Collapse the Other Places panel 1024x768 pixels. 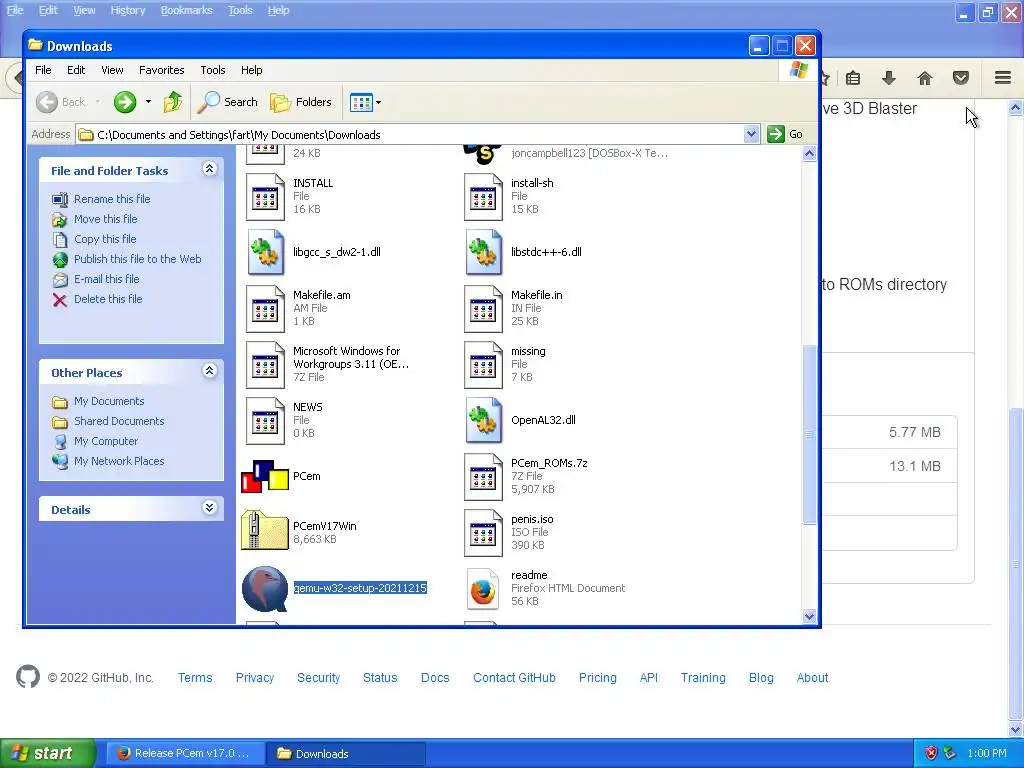(x=209, y=371)
